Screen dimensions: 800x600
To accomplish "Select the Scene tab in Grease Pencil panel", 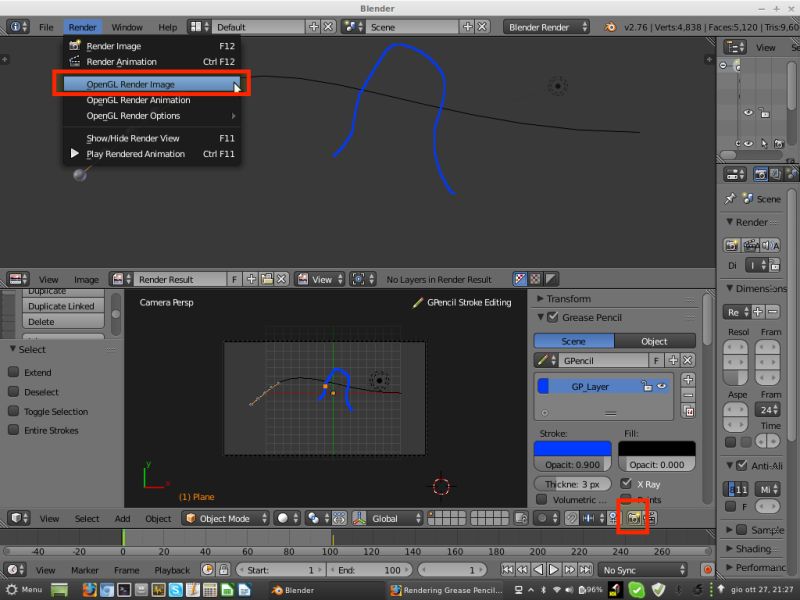I will point(573,340).
